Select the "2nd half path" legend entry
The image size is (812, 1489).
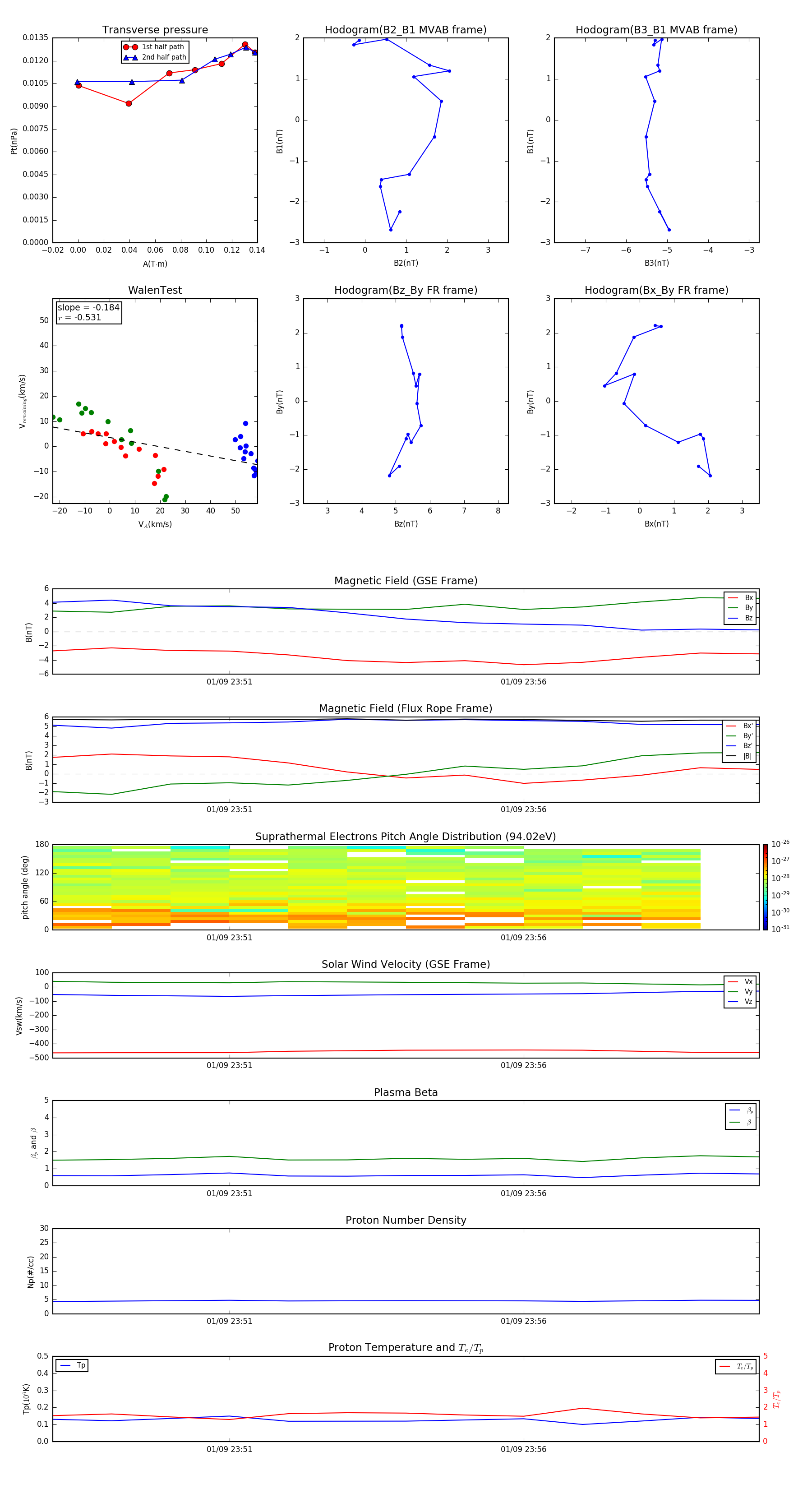tap(155, 57)
